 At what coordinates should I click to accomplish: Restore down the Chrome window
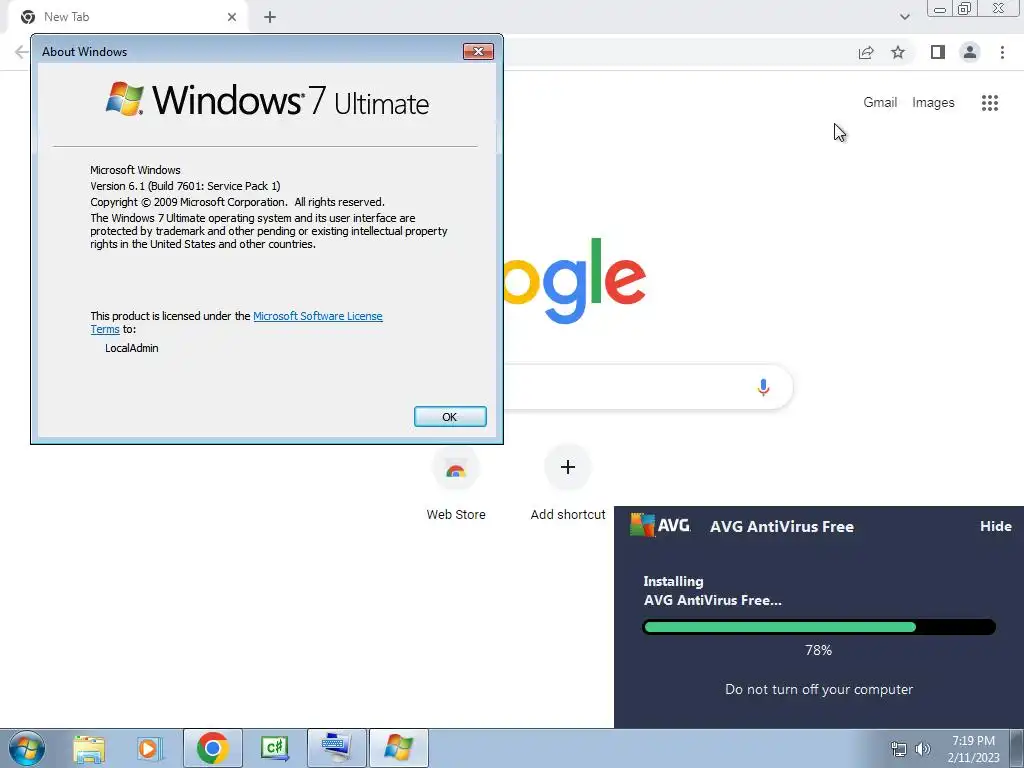[x=964, y=9]
